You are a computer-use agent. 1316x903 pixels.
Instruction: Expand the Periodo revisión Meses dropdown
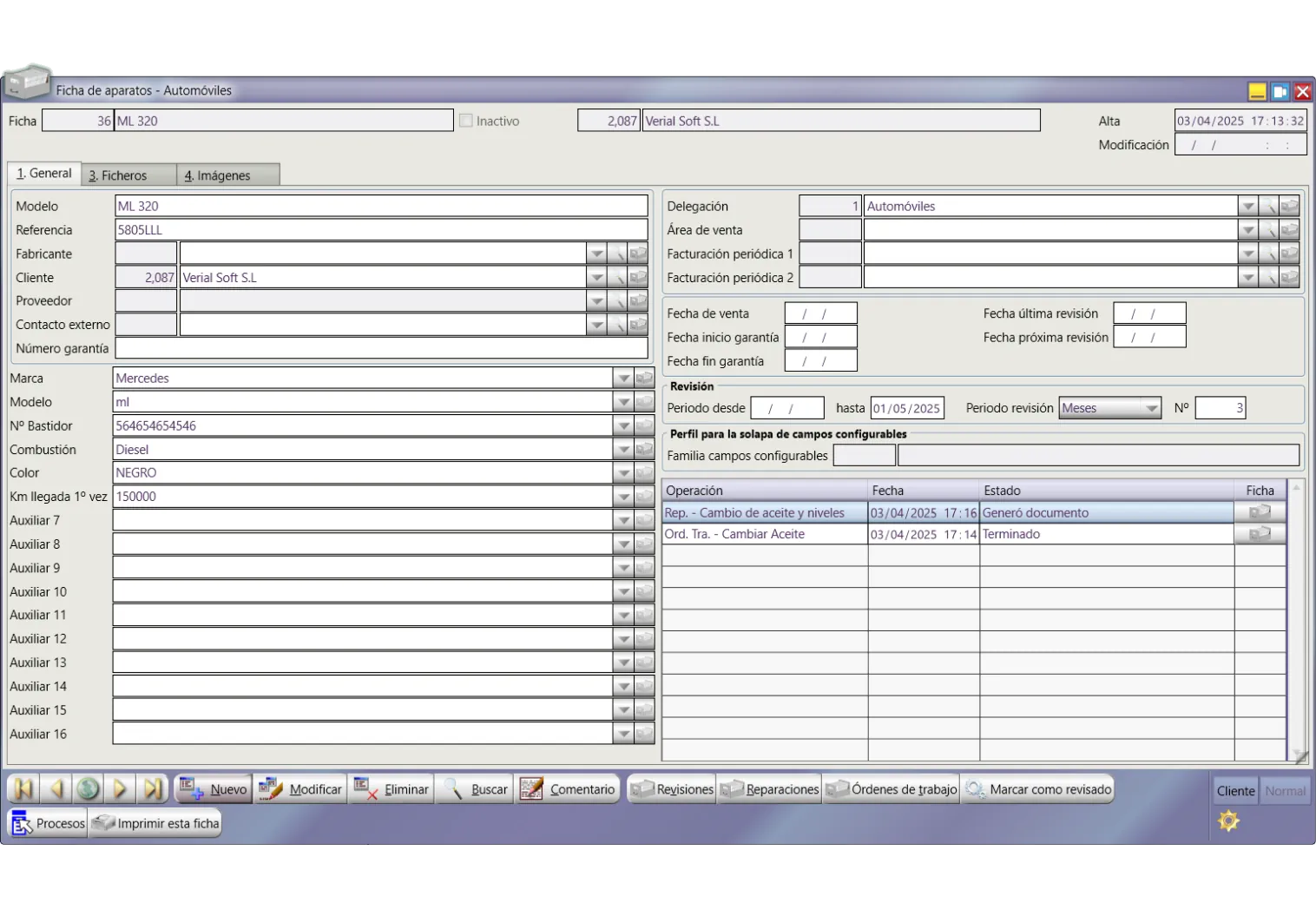click(1151, 408)
